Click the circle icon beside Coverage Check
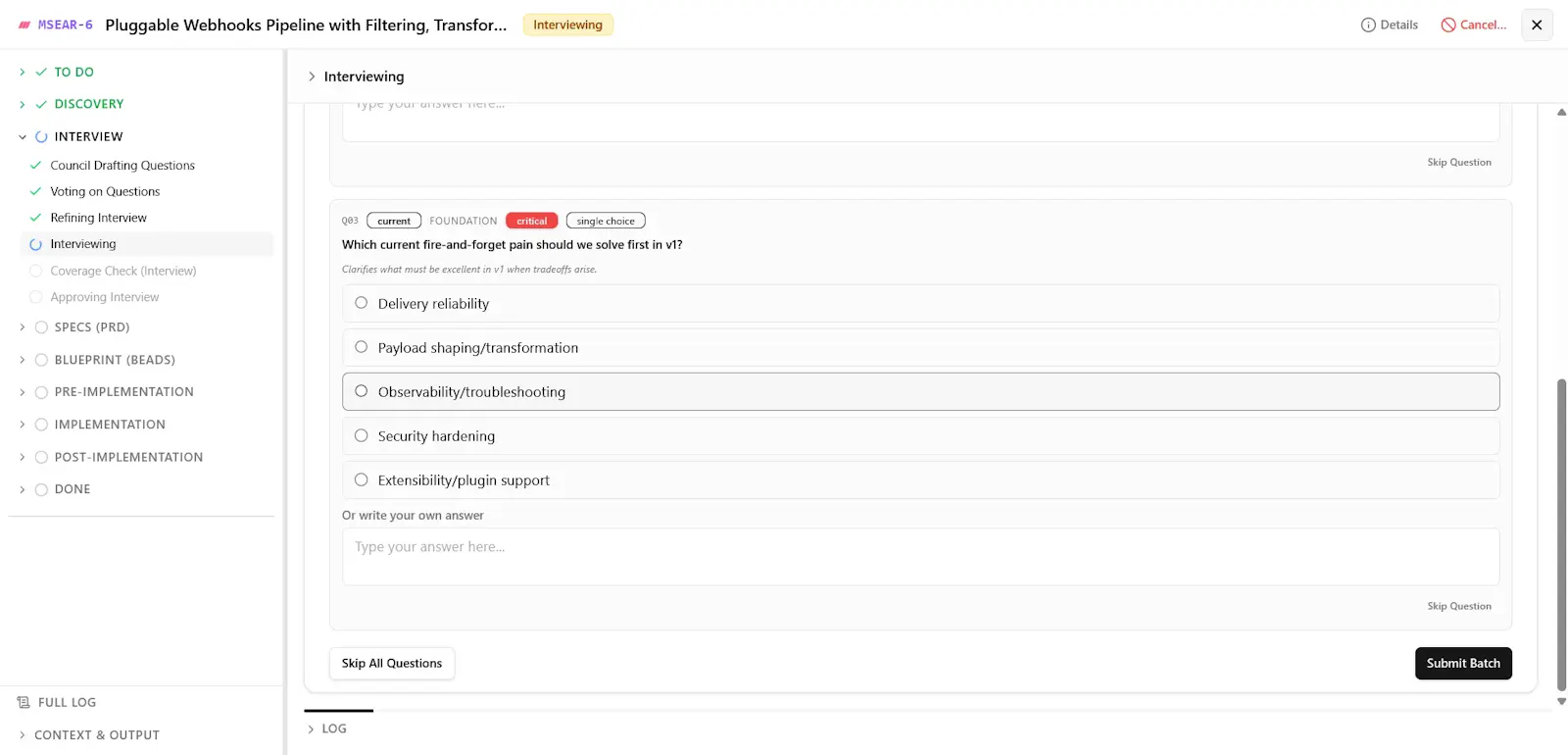Viewport: 1568px width, 755px height. (36, 271)
